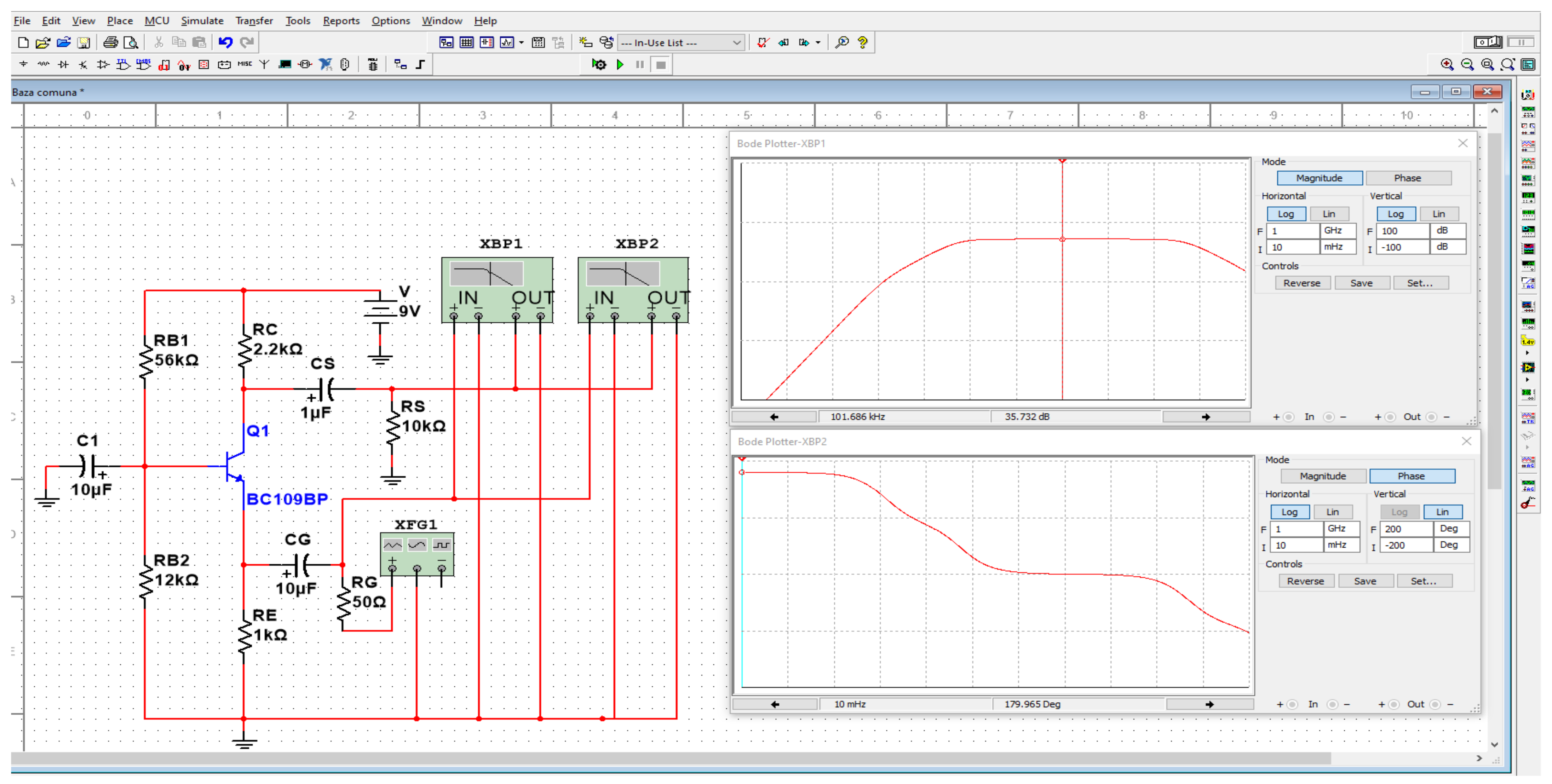1552x784 pixels.
Task: Open the Grapher toolbar icon
Action: coord(507,42)
